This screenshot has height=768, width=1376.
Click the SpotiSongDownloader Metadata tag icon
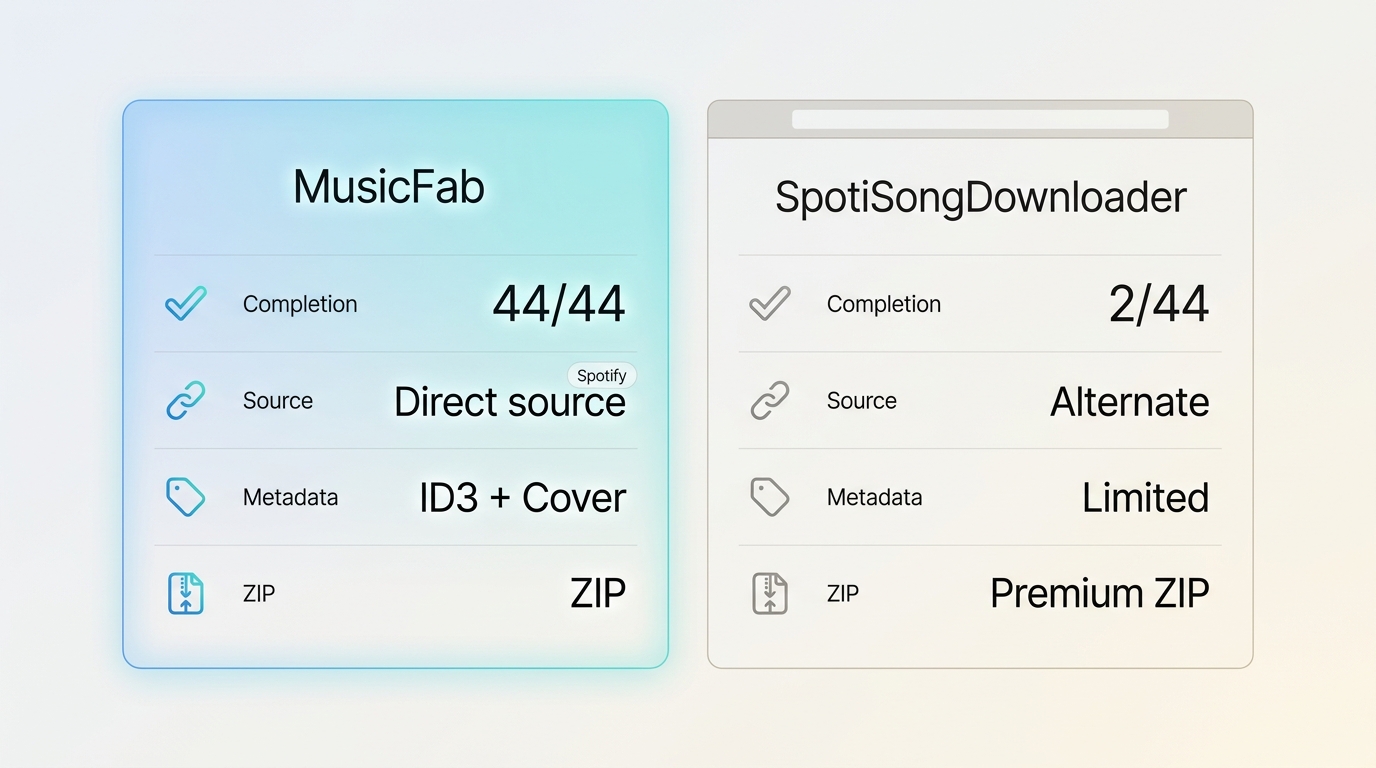[x=769, y=497]
